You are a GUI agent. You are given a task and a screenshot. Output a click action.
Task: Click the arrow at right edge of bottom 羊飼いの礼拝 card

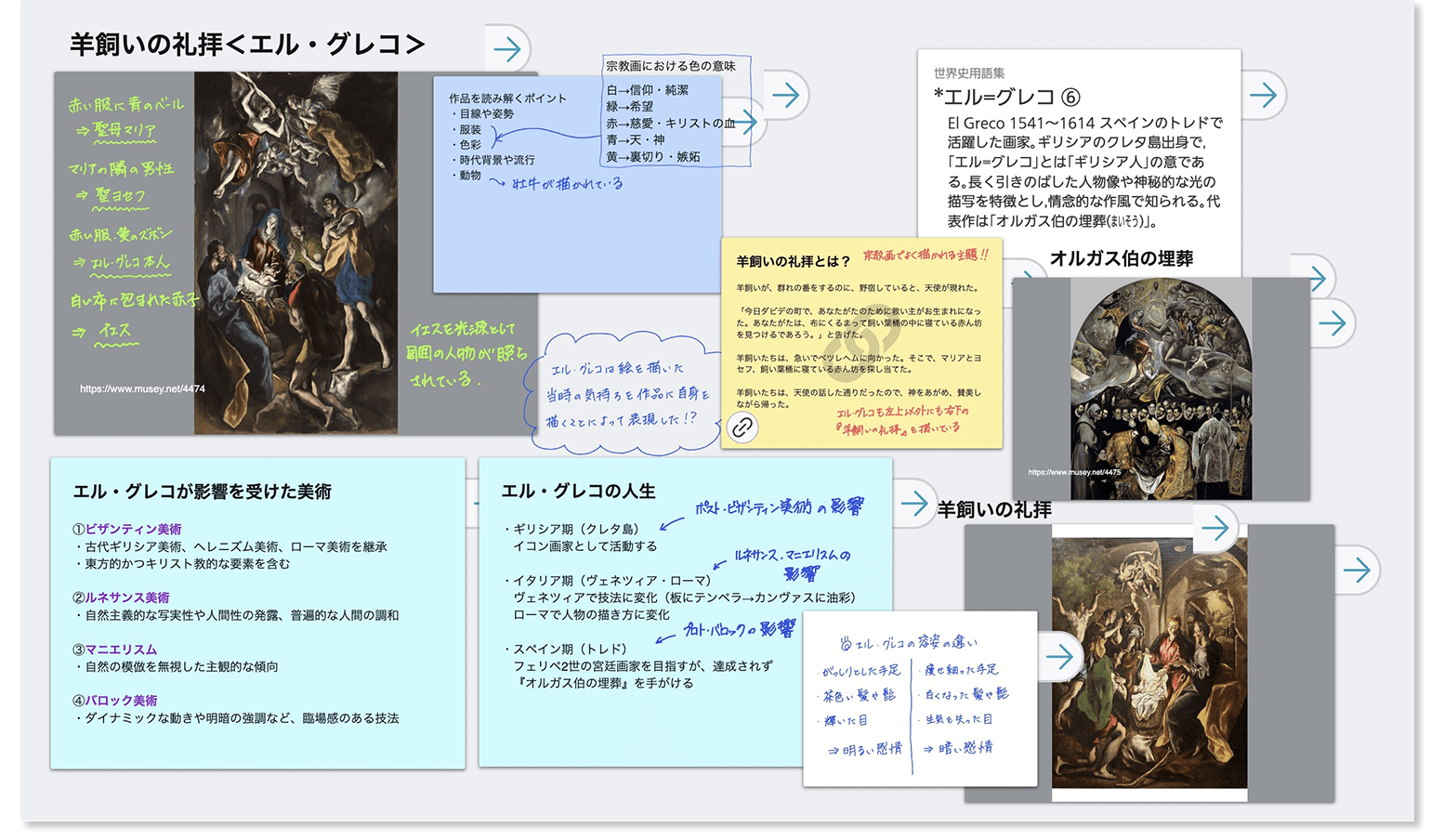[1358, 570]
